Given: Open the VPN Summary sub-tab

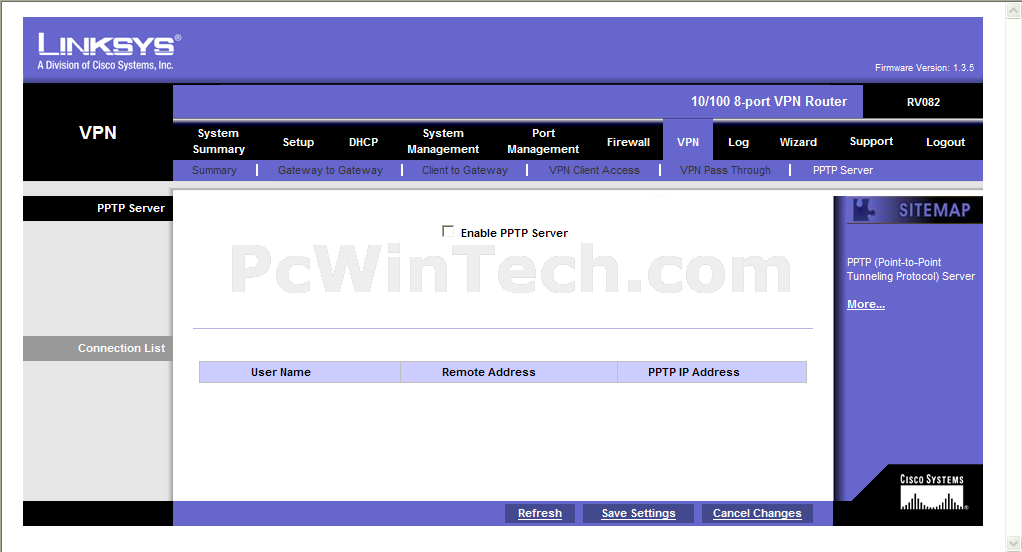Looking at the screenshot, I should (x=214, y=170).
